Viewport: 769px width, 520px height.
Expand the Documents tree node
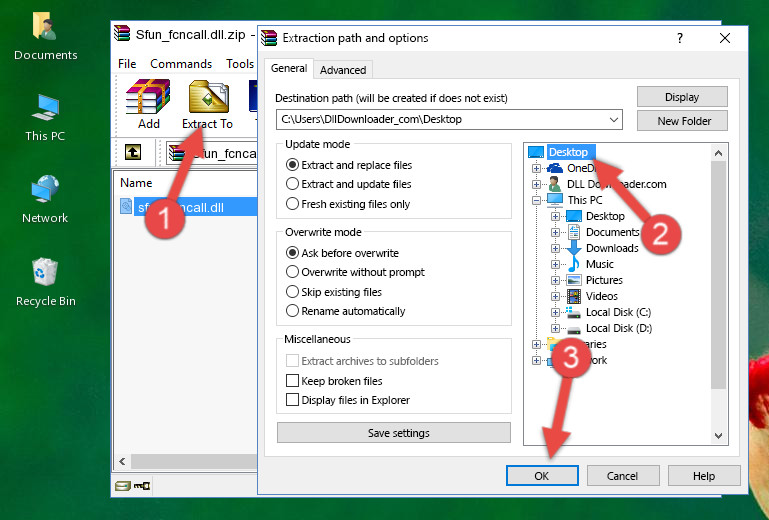[555, 233]
